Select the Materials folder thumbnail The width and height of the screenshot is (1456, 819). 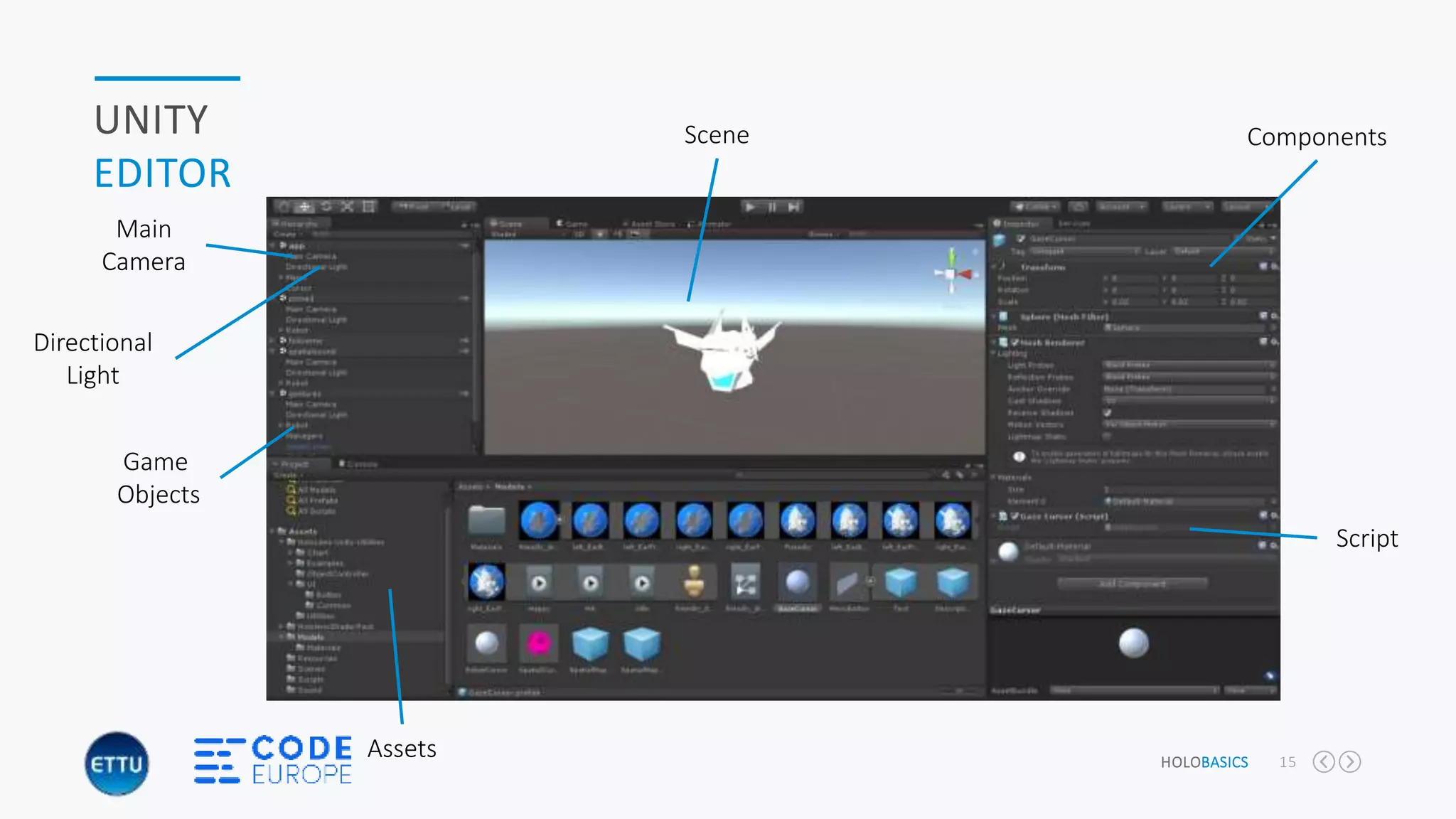[487, 520]
